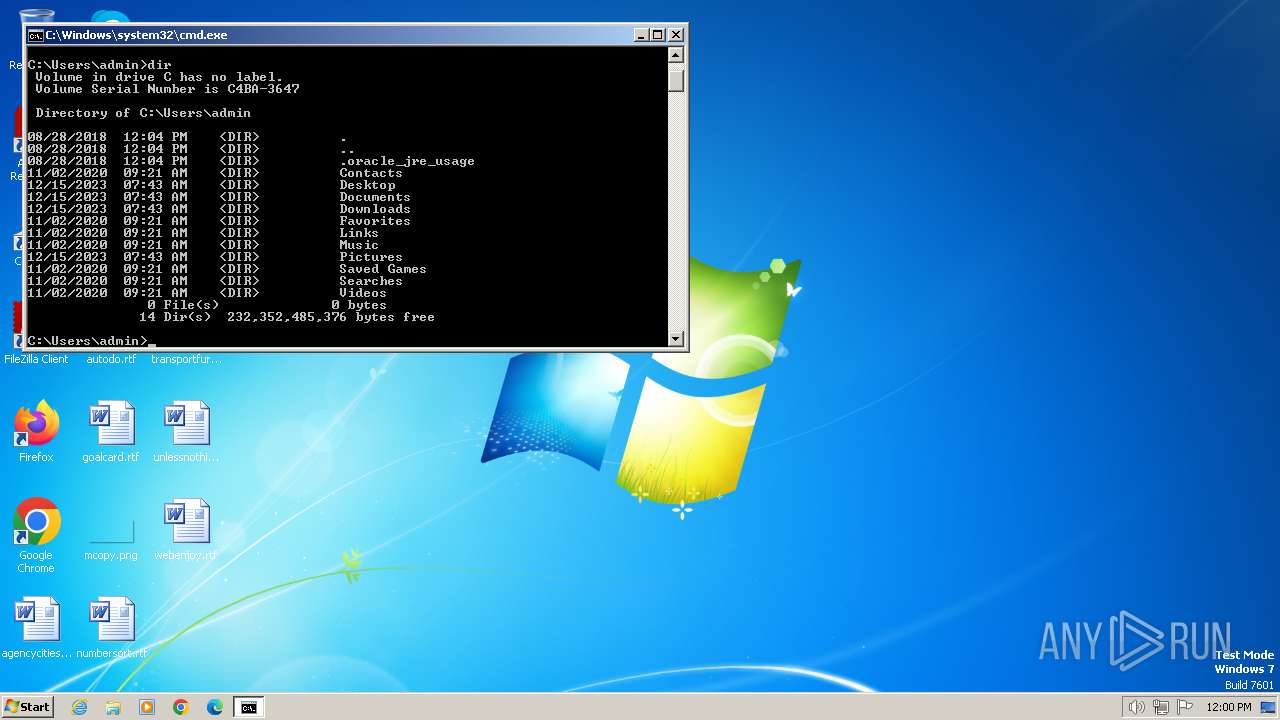This screenshot has height=720, width=1280.
Task: Click '232,352,485,376 bytes free' text
Action: [x=331, y=317]
